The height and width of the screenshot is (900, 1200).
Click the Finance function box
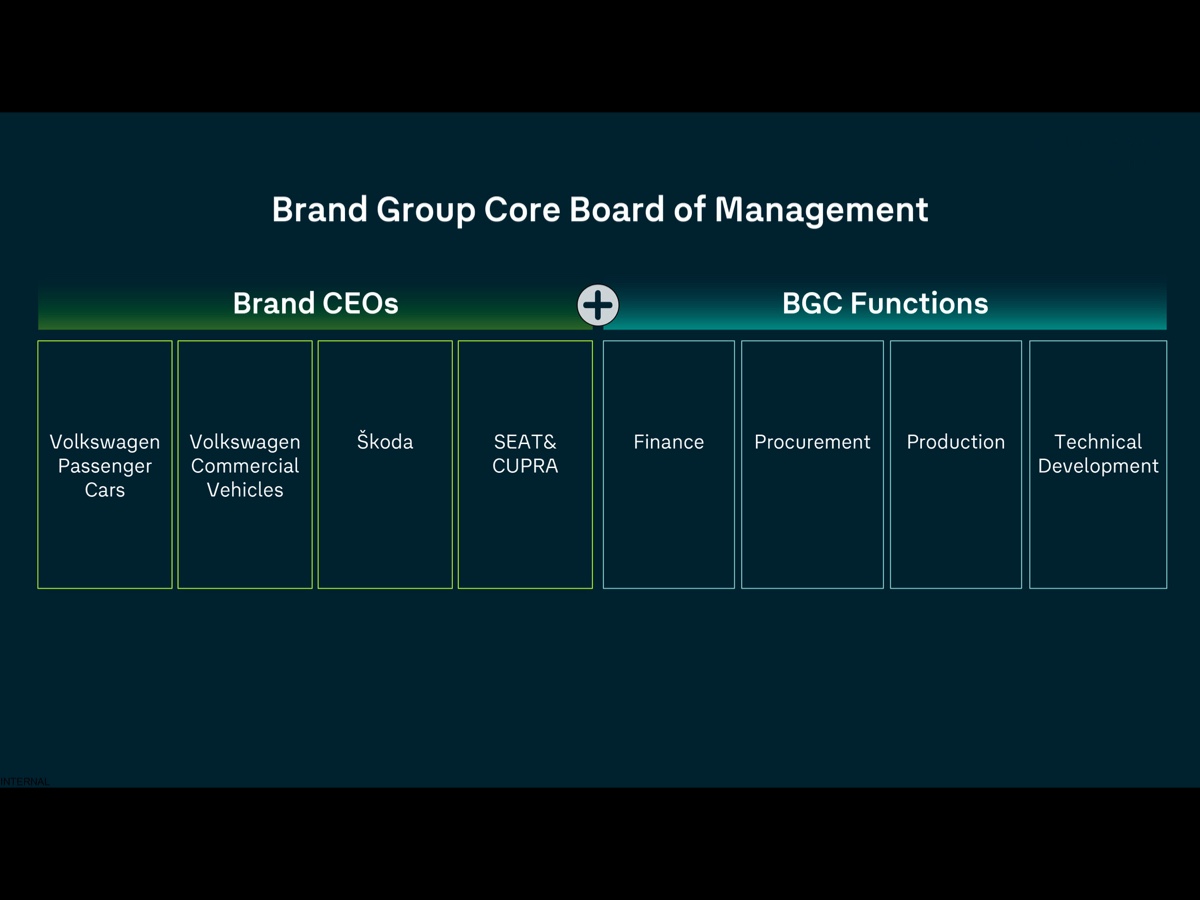[x=668, y=463]
